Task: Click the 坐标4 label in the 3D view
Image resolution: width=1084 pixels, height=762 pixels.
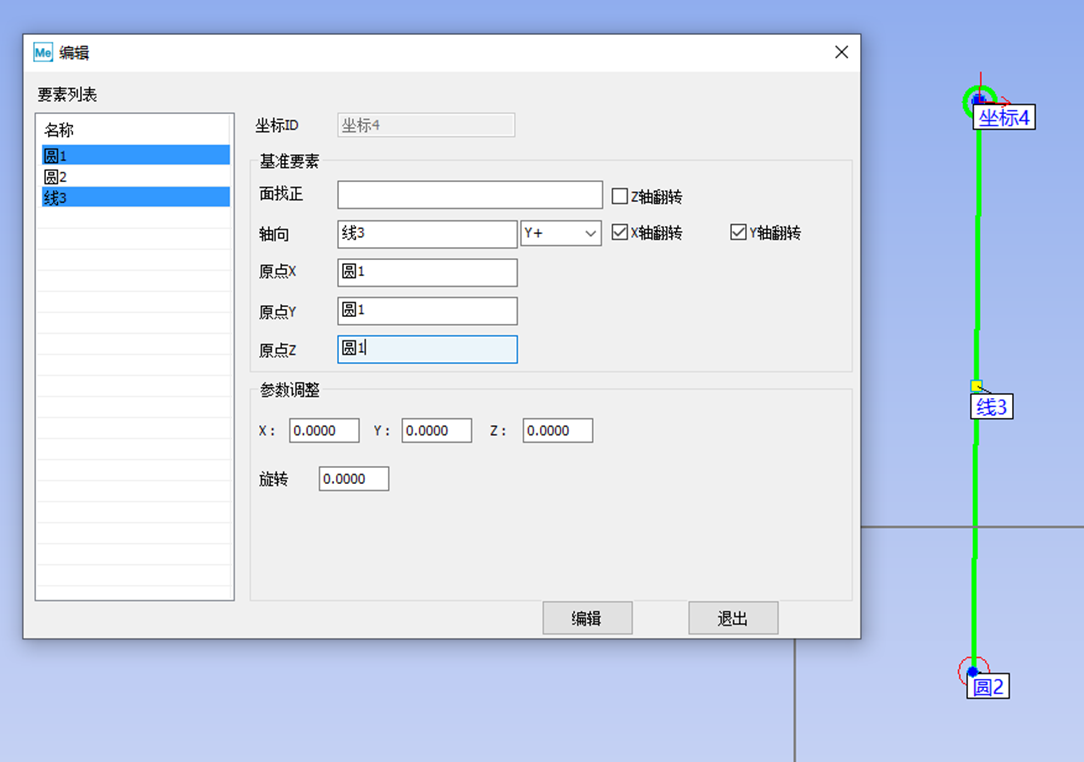Action: [1004, 117]
